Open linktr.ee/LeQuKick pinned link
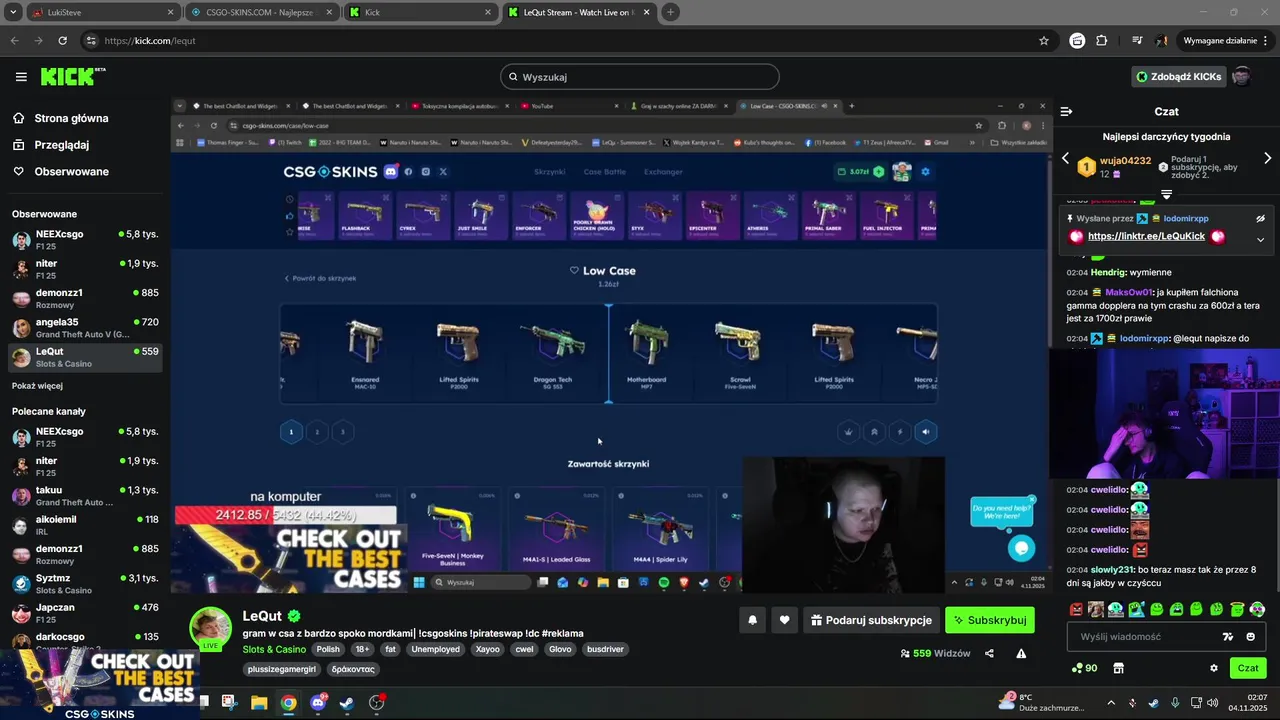Viewport: 1280px width, 720px height. pyautogui.click(x=1146, y=237)
